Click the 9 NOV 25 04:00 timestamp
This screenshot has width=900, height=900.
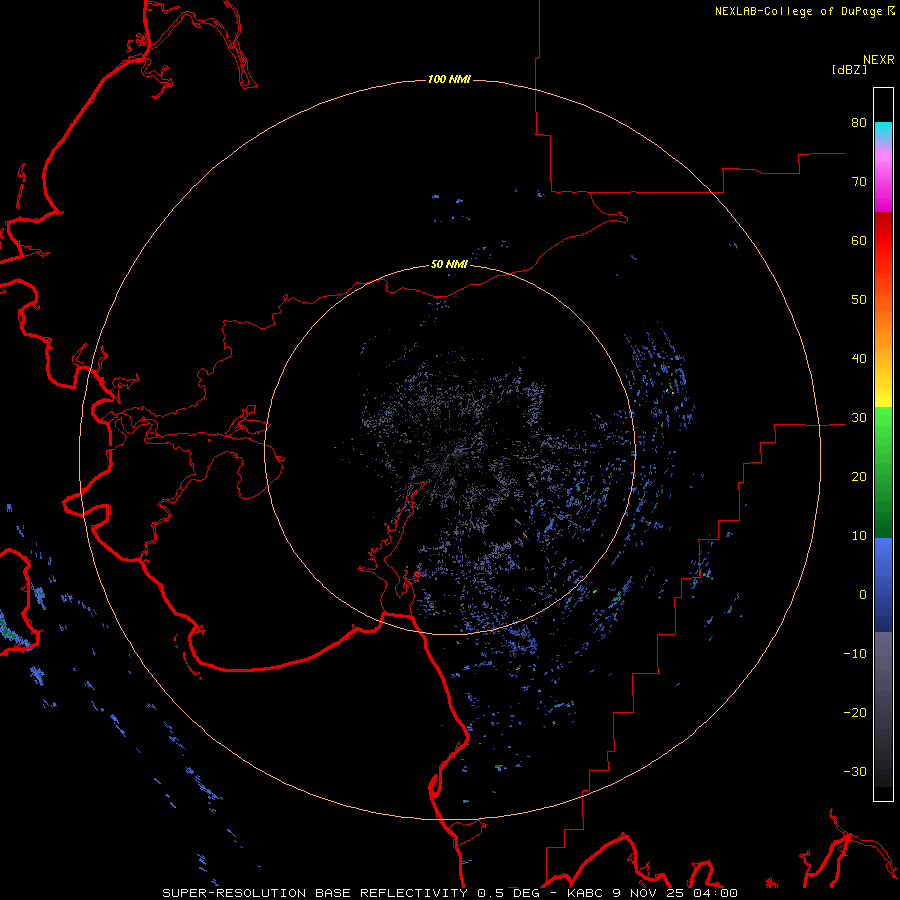(x=675, y=893)
